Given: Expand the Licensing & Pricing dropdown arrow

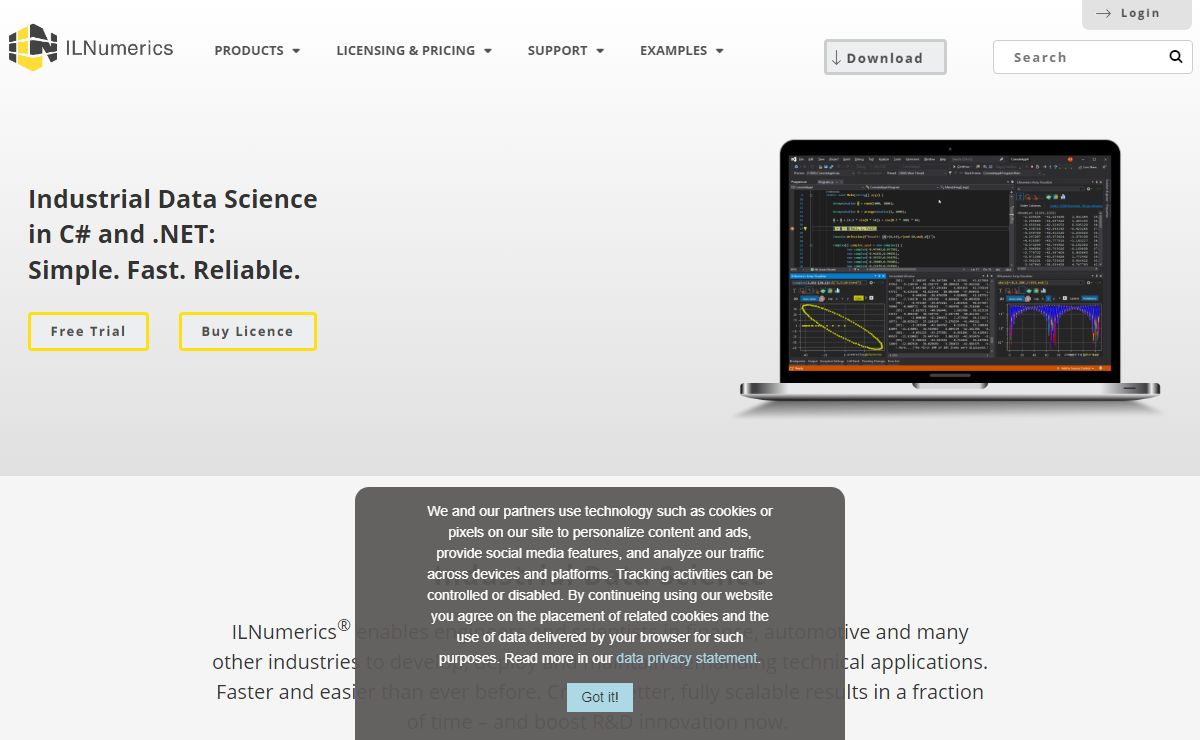Looking at the screenshot, I should coord(488,51).
